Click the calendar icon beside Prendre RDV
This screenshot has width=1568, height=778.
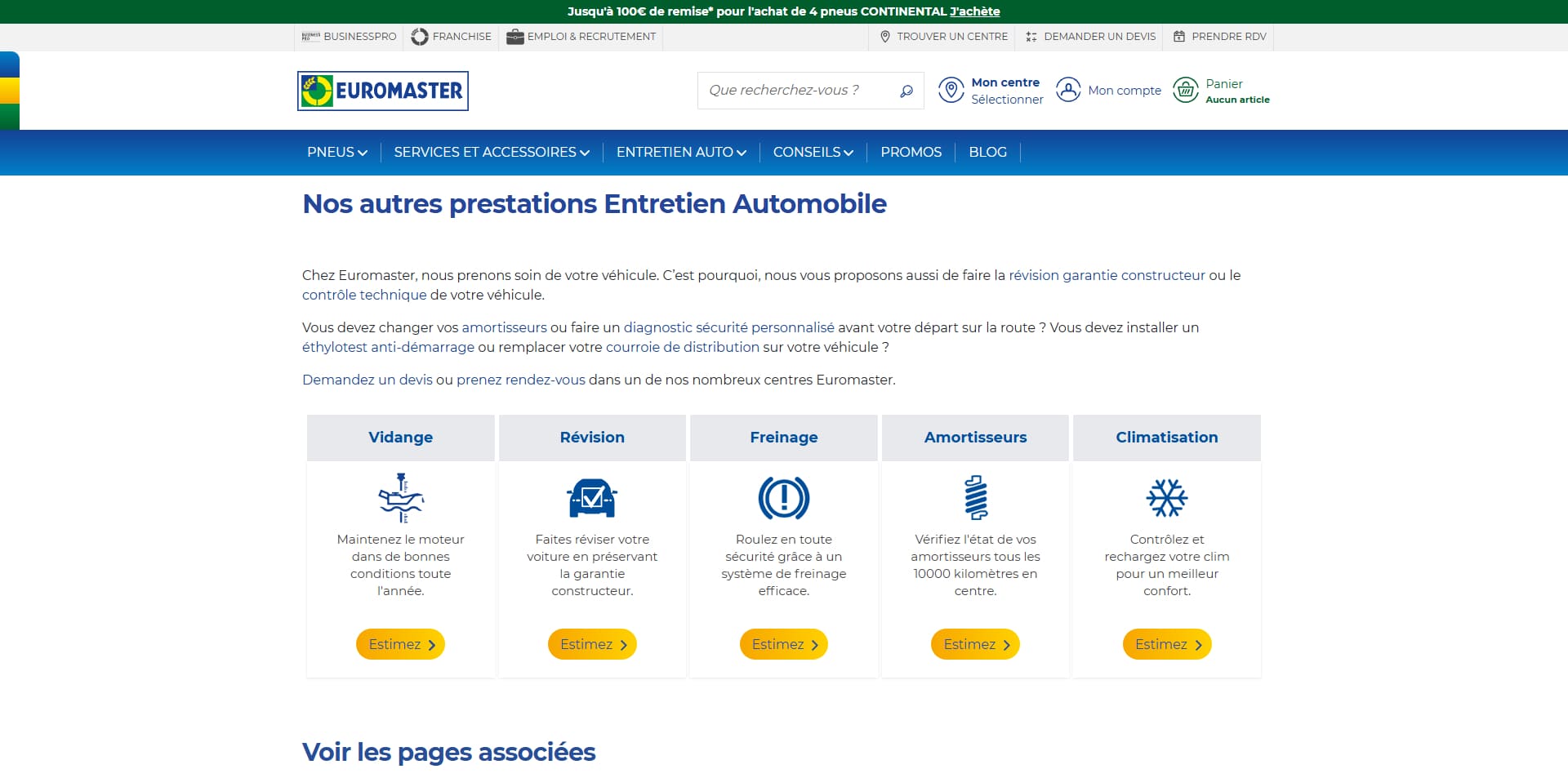click(1179, 37)
